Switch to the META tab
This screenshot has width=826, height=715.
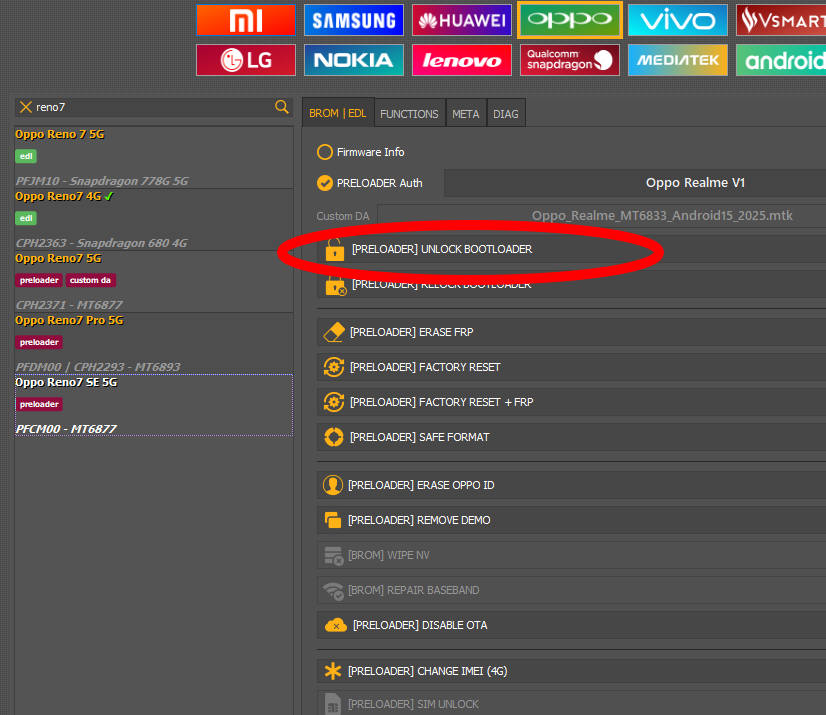pyautogui.click(x=466, y=114)
